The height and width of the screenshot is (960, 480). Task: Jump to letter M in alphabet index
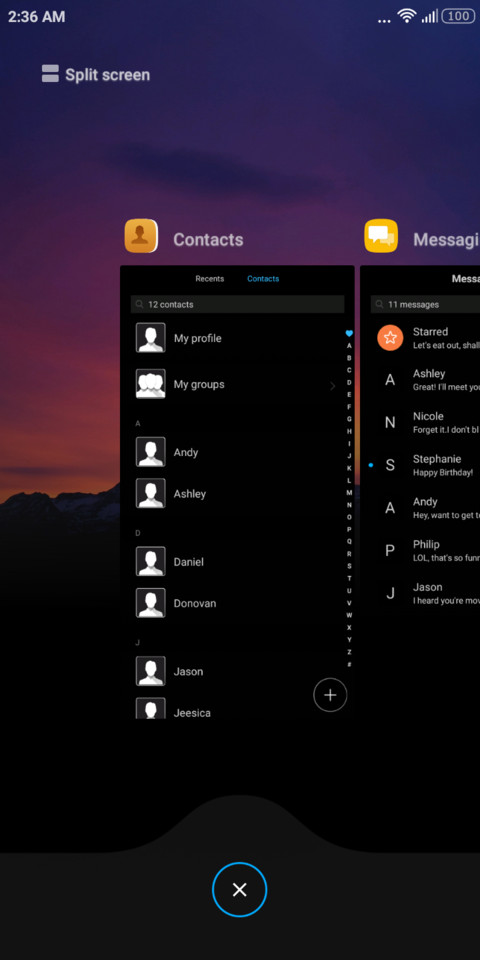[x=349, y=492]
